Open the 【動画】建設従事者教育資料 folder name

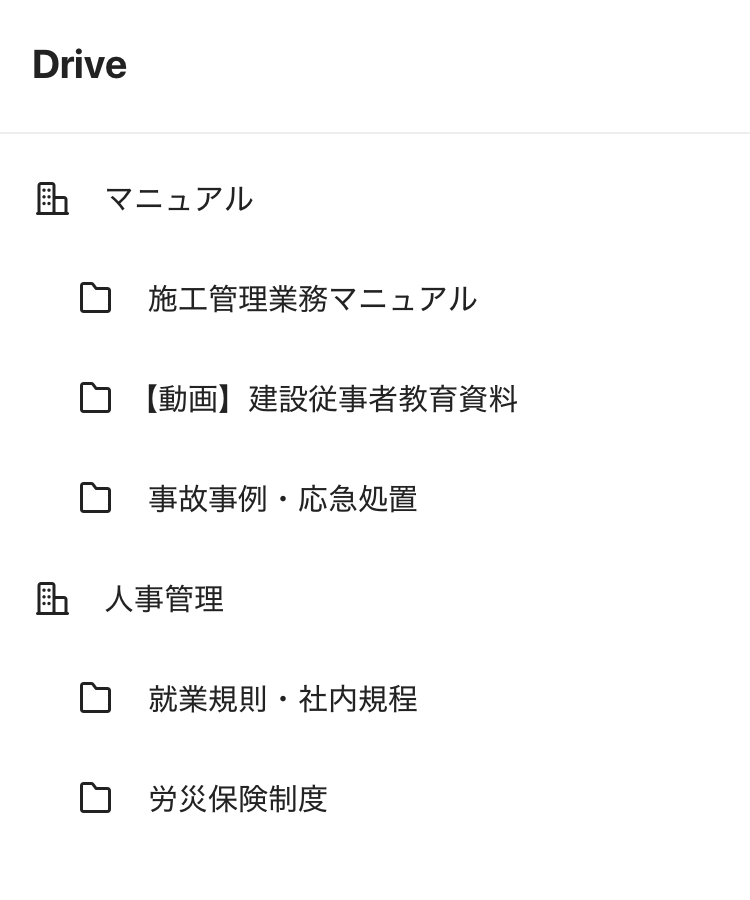pos(325,398)
